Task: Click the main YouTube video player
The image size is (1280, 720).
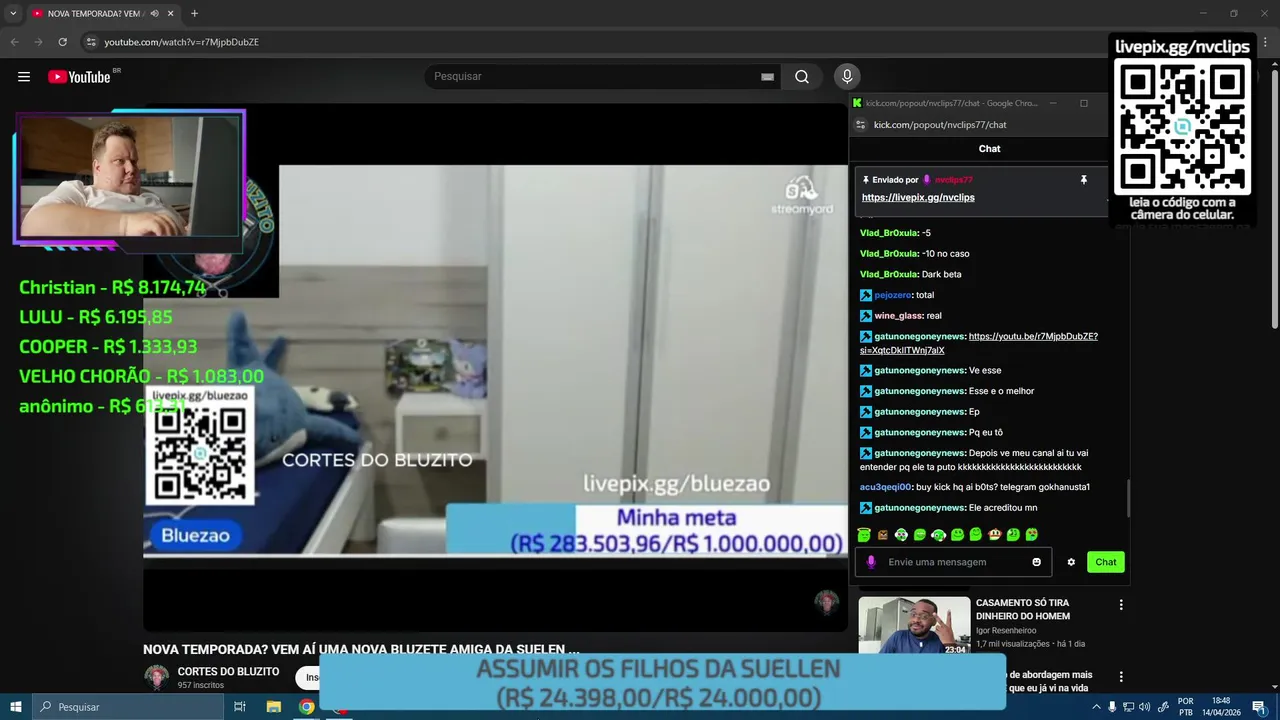Action: (495, 368)
